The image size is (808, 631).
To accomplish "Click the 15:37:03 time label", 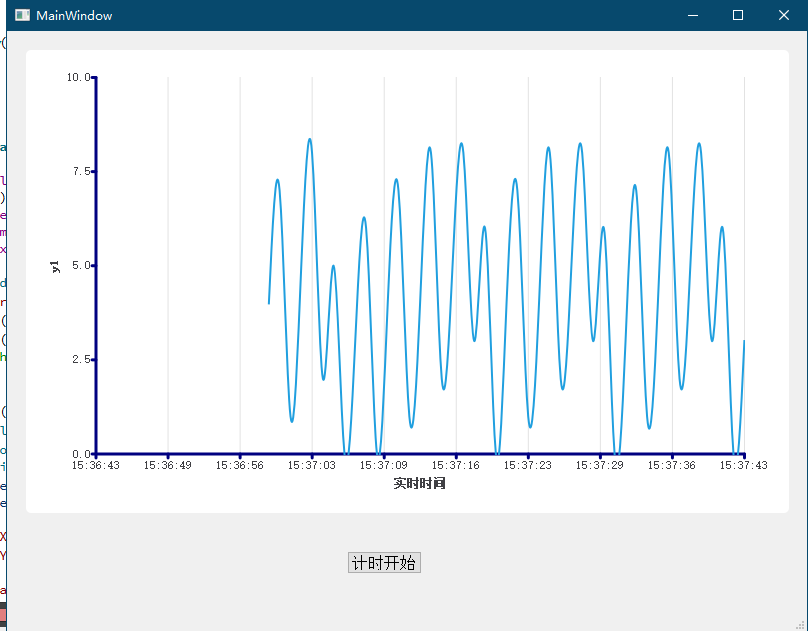I will click(x=312, y=465).
